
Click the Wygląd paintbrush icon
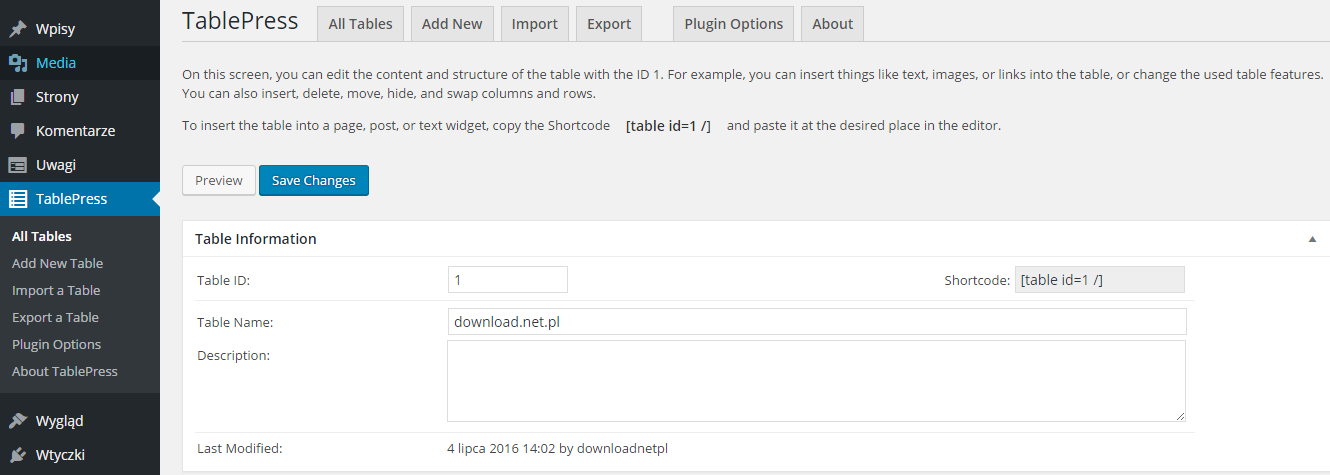point(18,421)
